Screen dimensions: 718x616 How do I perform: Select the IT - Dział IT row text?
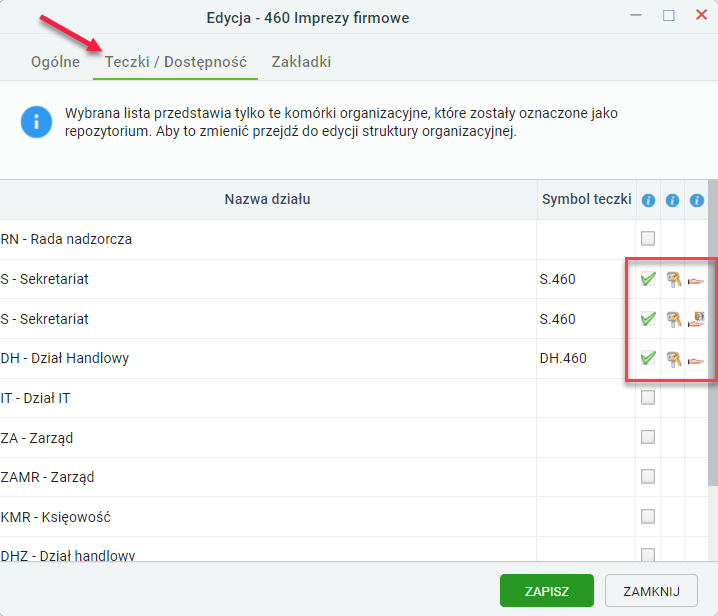[x=35, y=398]
